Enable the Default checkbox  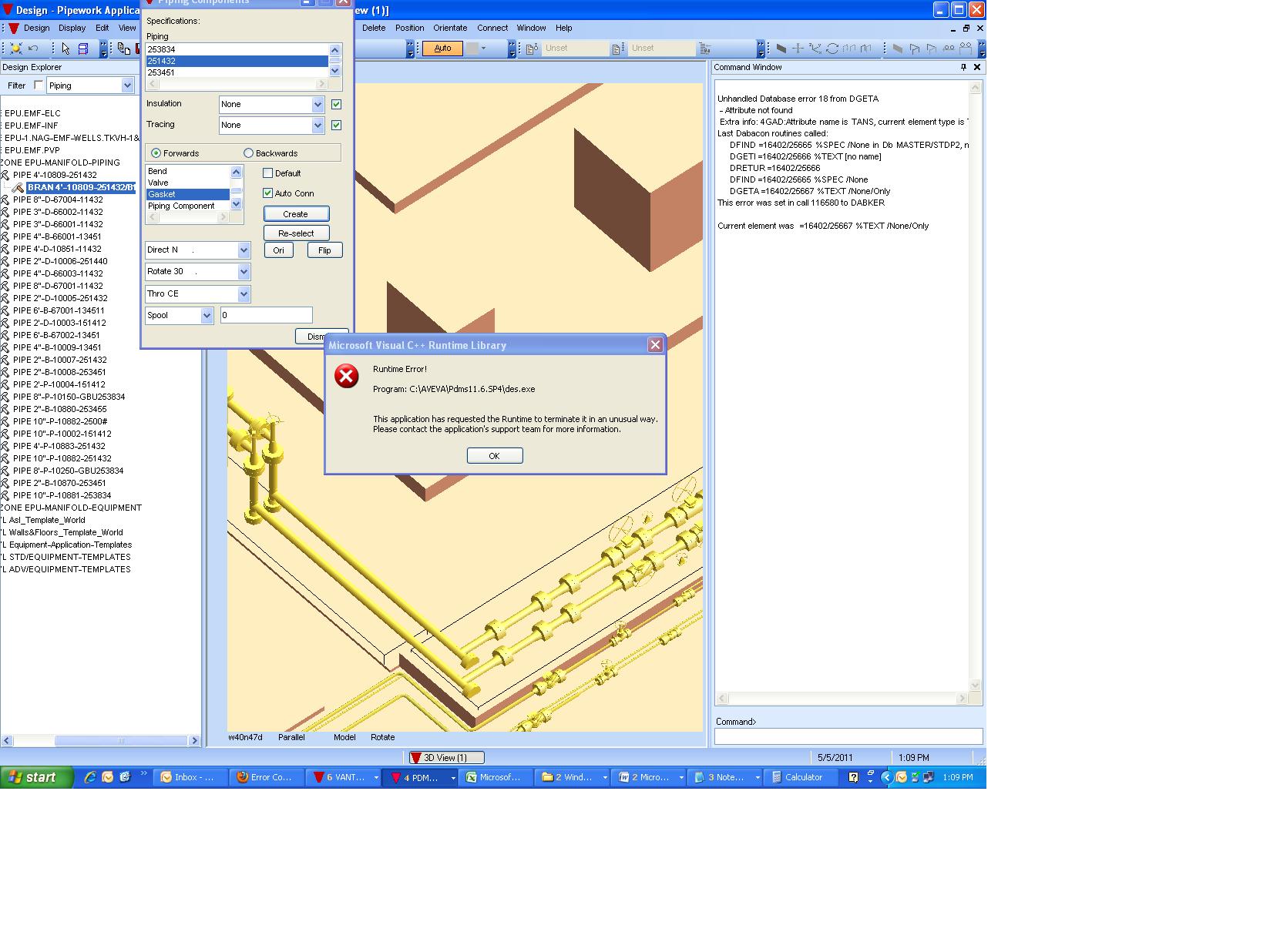(x=268, y=173)
